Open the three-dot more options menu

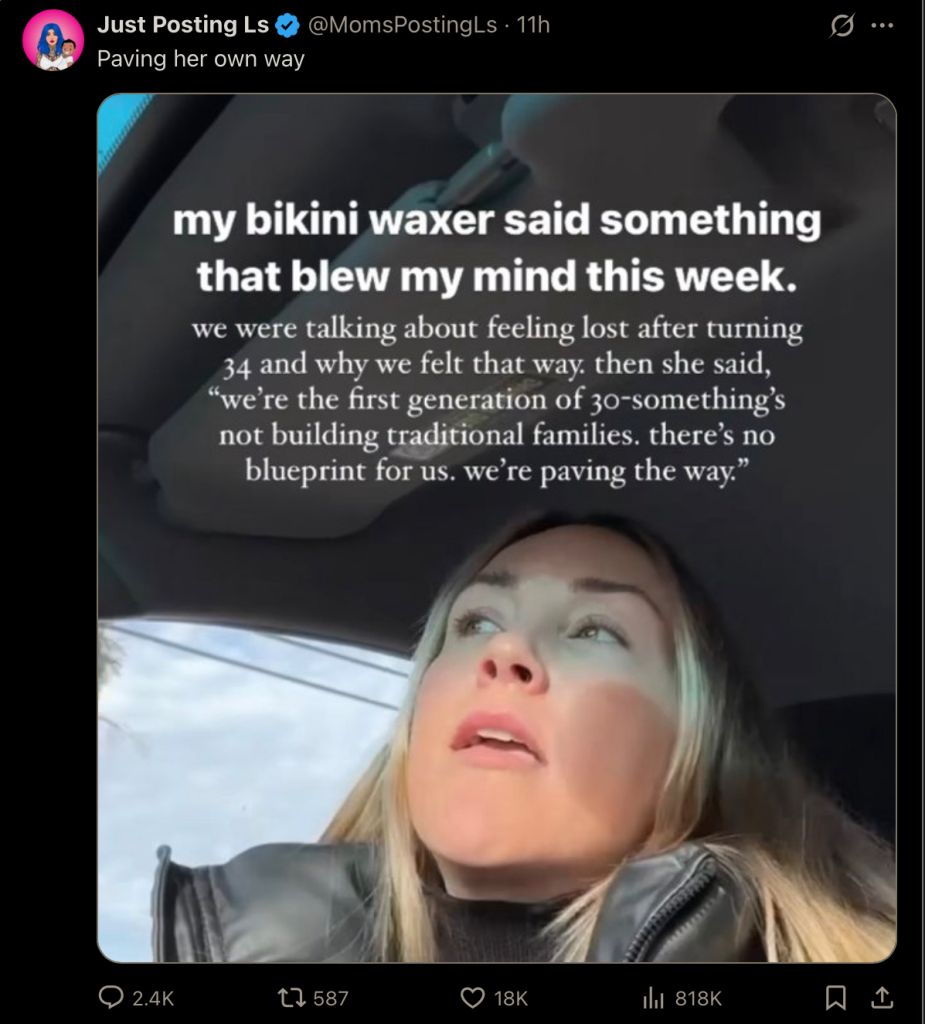click(x=882, y=25)
